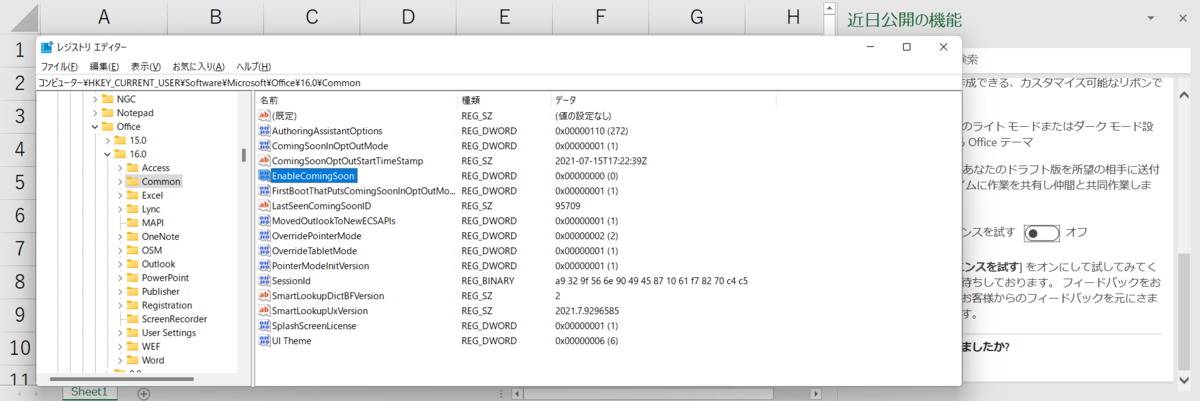Select the SmartLookupUxVersion value name
Image resolution: width=1200 pixels, height=401 pixels.
pos(320,311)
